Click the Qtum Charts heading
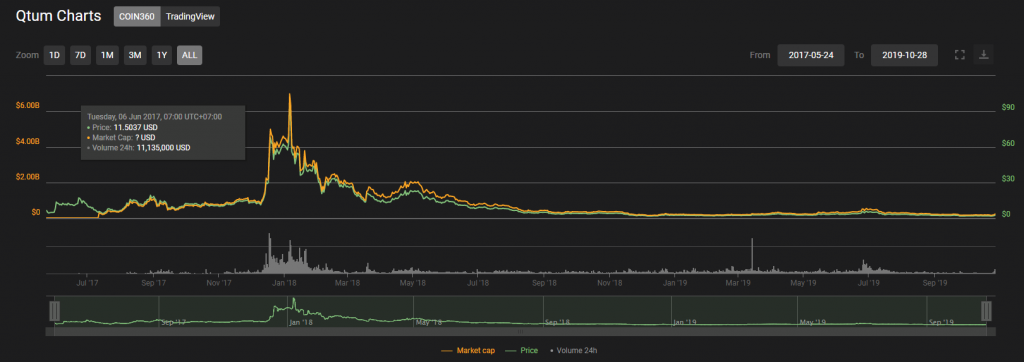 click(x=59, y=16)
